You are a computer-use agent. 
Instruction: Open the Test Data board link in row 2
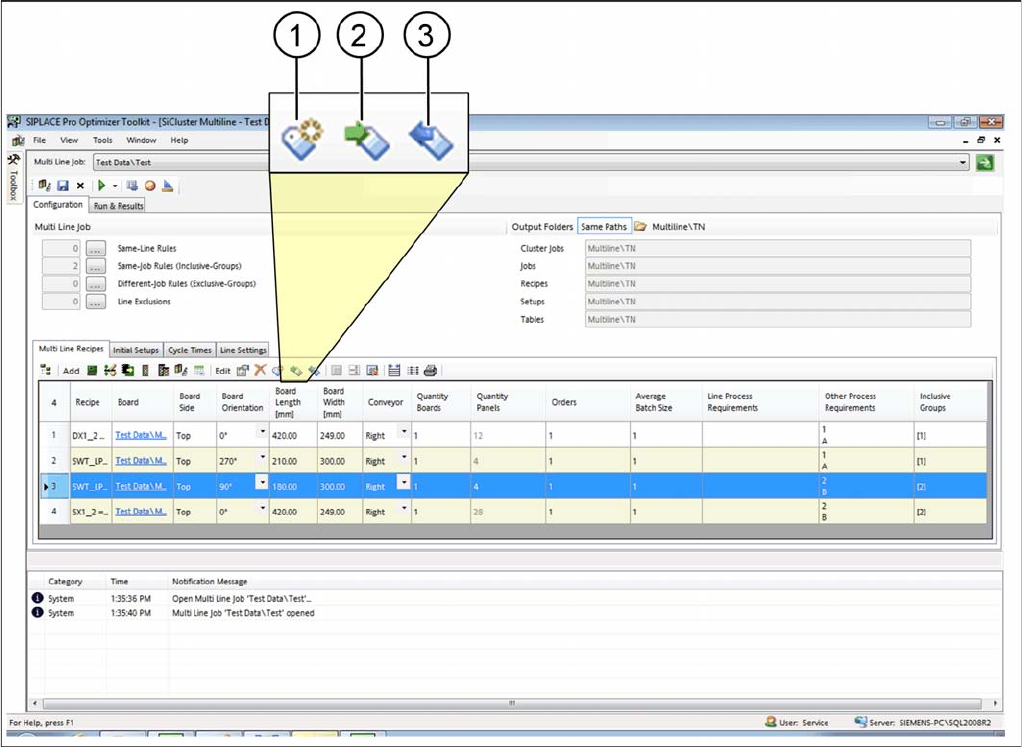tap(140, 461)
